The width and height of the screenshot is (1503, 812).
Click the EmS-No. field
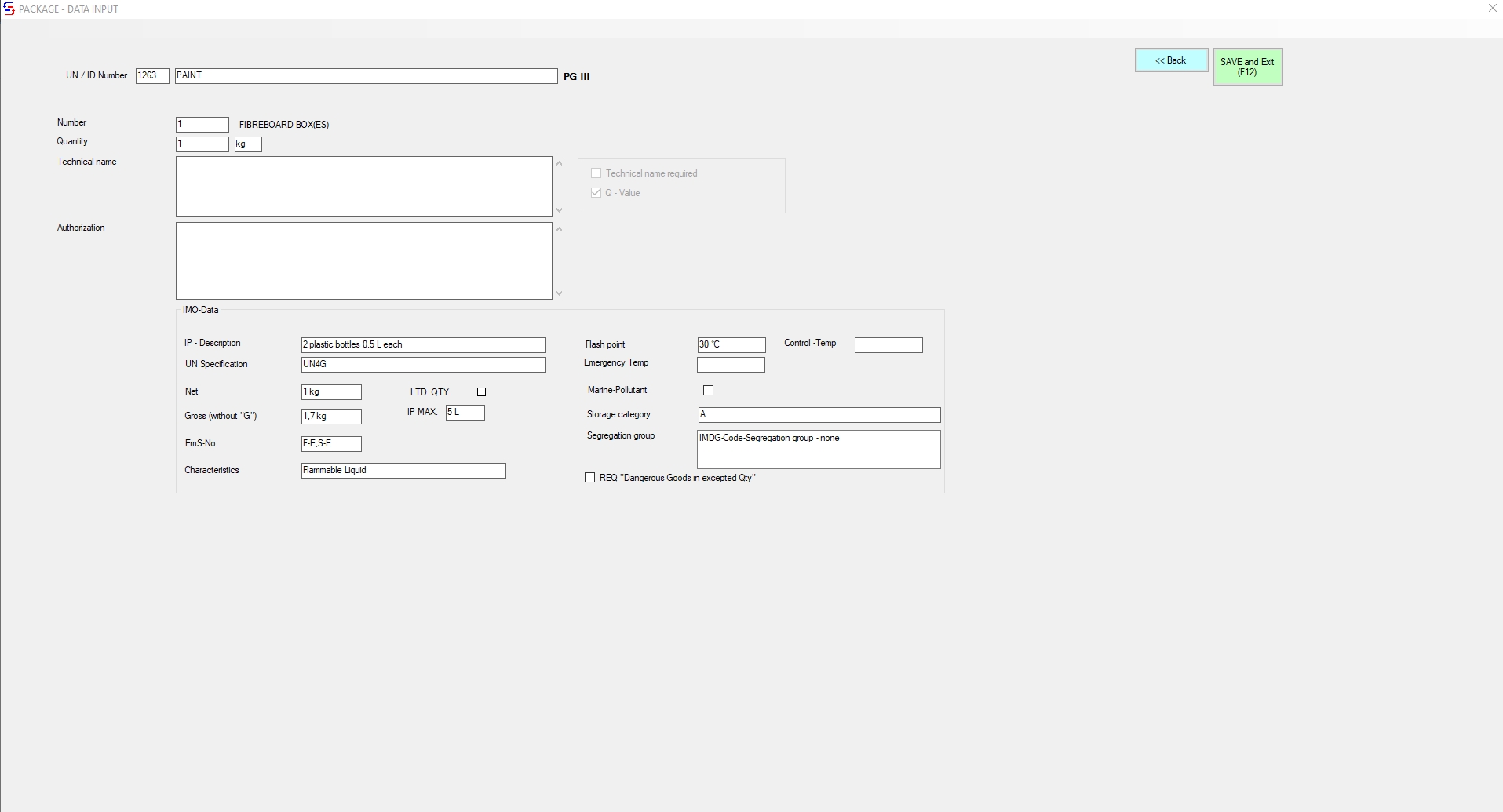coord(331,444)
